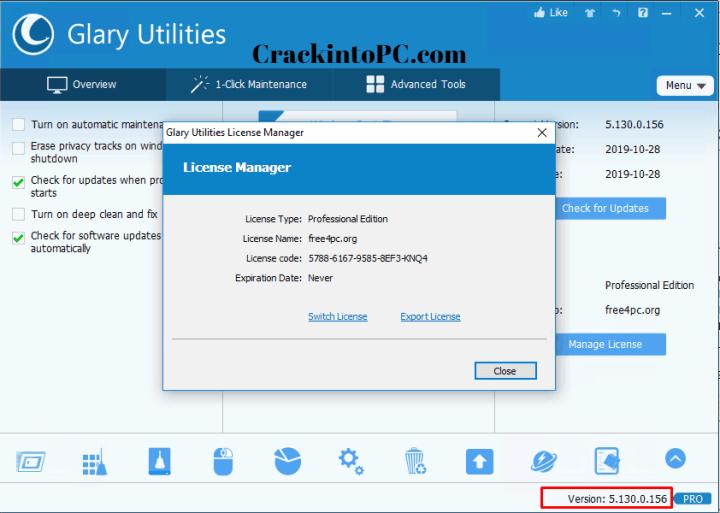Image resolution: width=720 pixels, height=513 pixels.
Task: Open the planet browser assistant icon
Action: 544,461
